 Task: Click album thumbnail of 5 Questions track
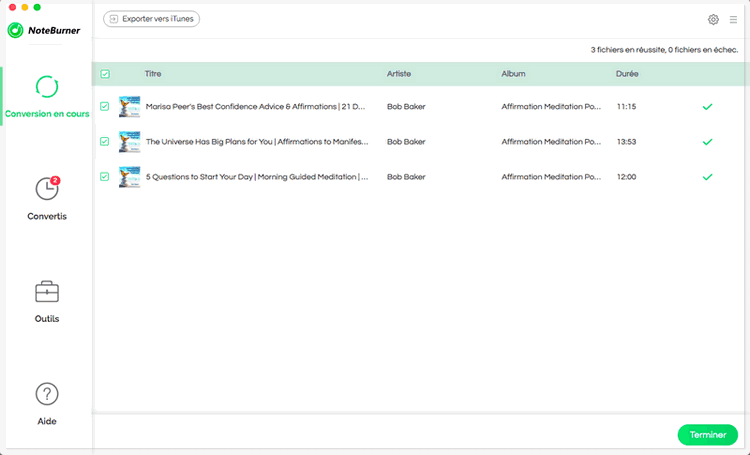[130, 177]
